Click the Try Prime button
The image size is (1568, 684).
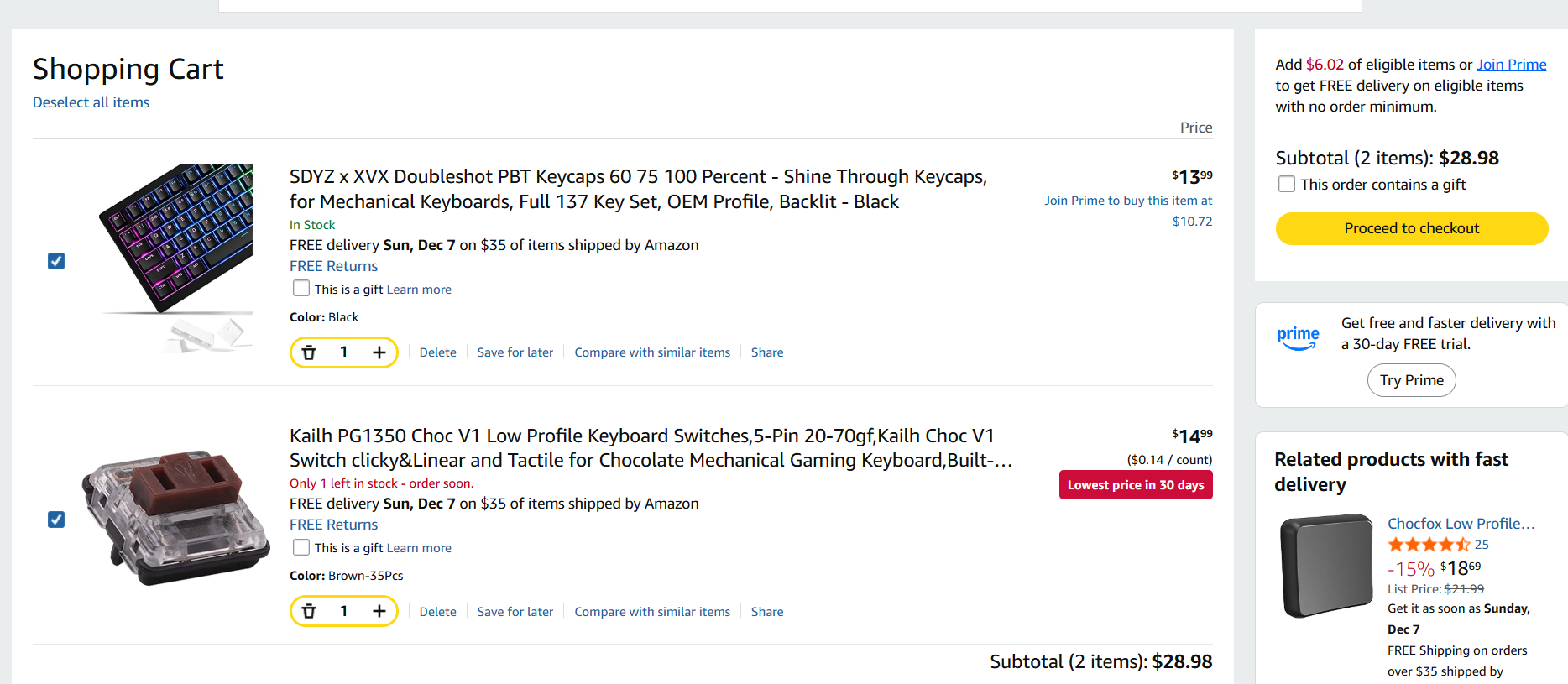pyautogui.click(x=1411, y=380)
